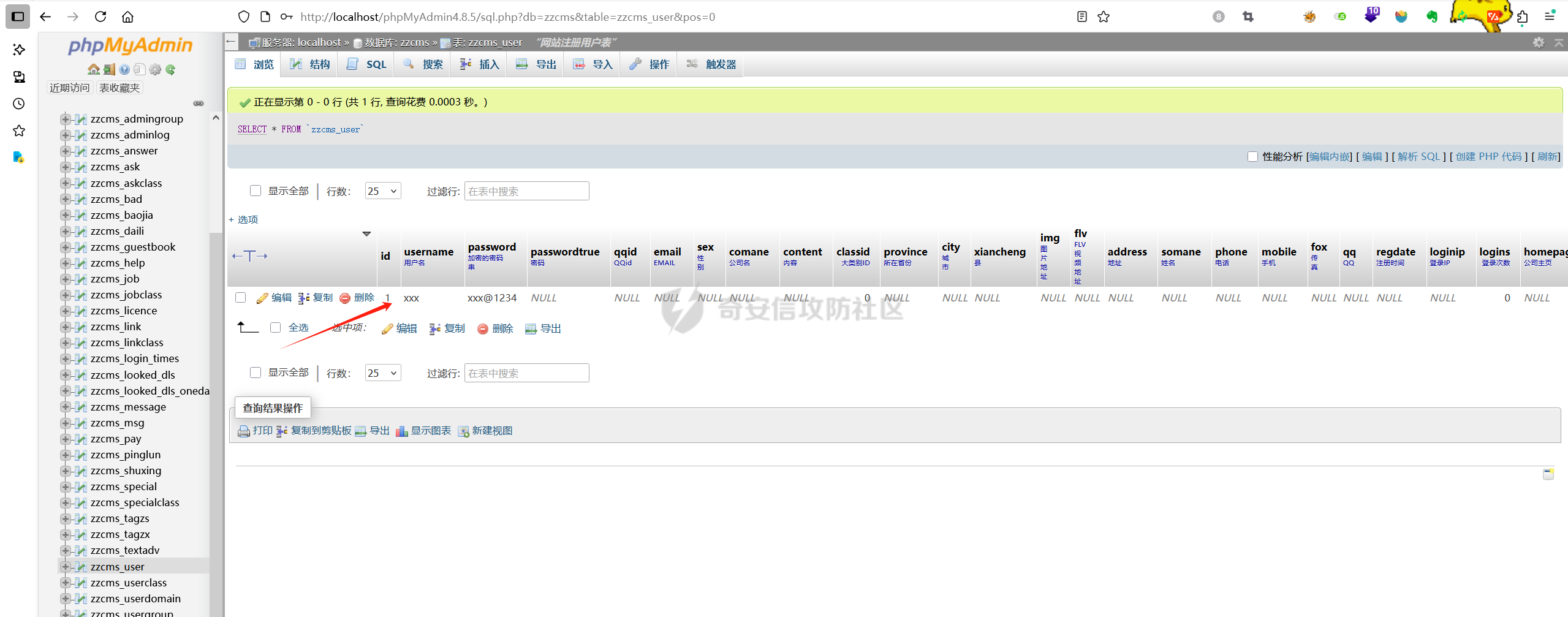Expand the zzcms_pay tree node
This screenshot has height=617, width=1568.
65,439
